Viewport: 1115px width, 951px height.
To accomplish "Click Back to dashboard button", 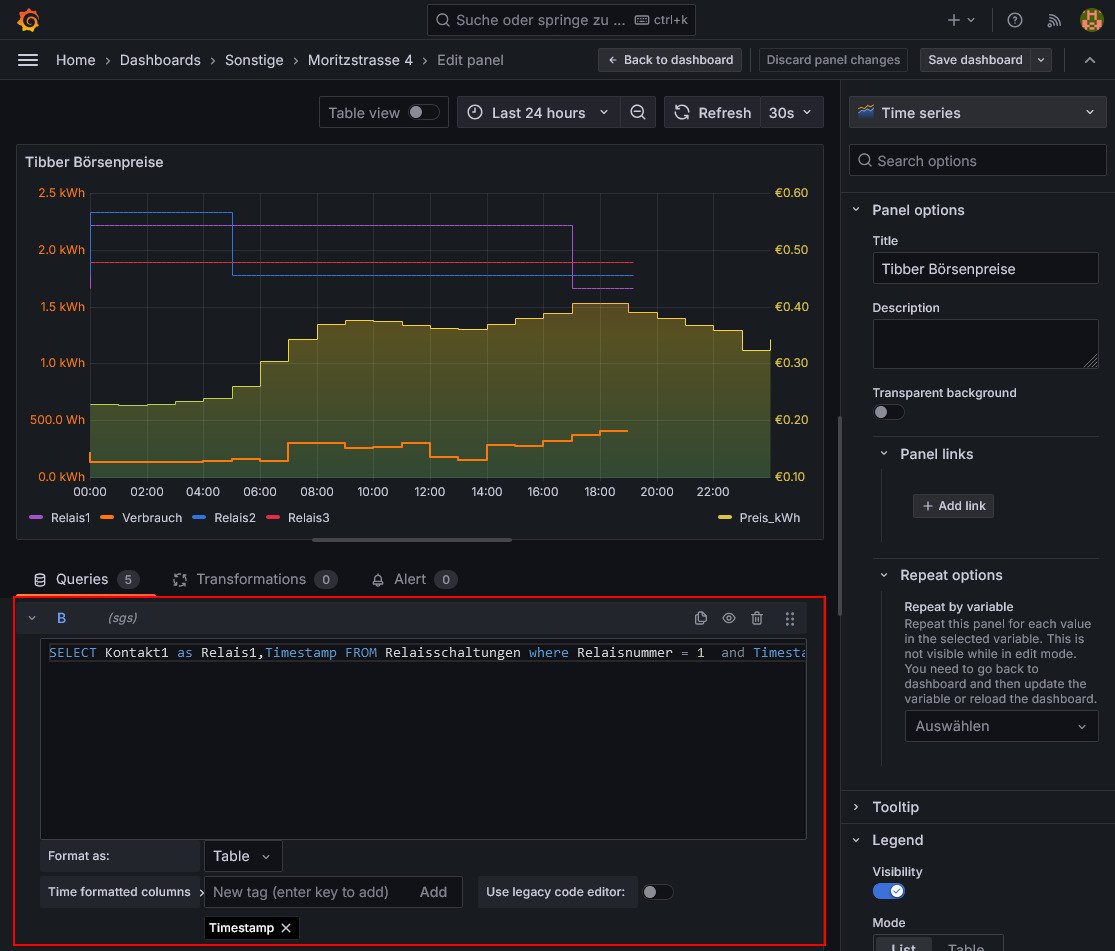I will (670, 60).
